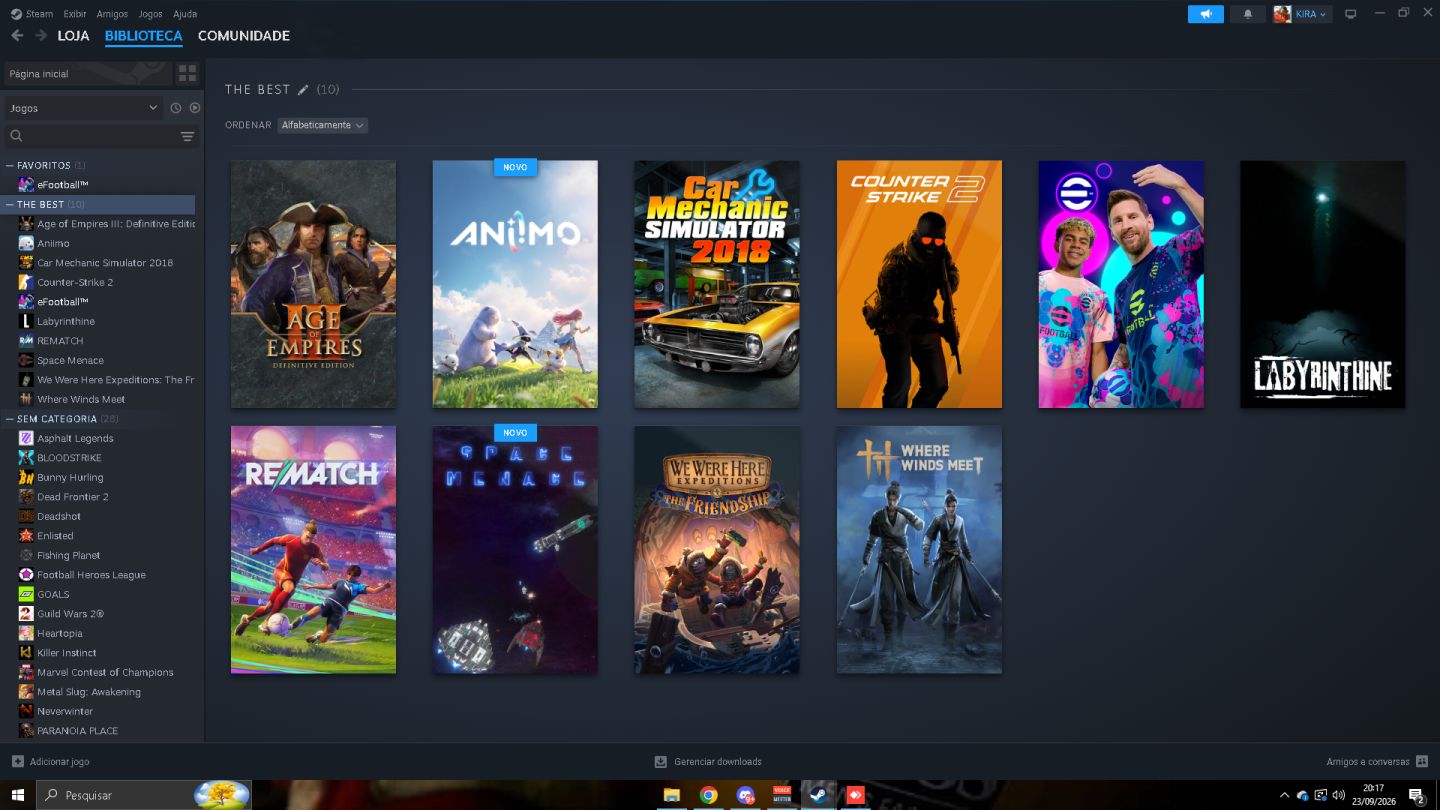Open the notifications bell
The width and height of the screenshot is (1440, 810).
point(1247,14)
